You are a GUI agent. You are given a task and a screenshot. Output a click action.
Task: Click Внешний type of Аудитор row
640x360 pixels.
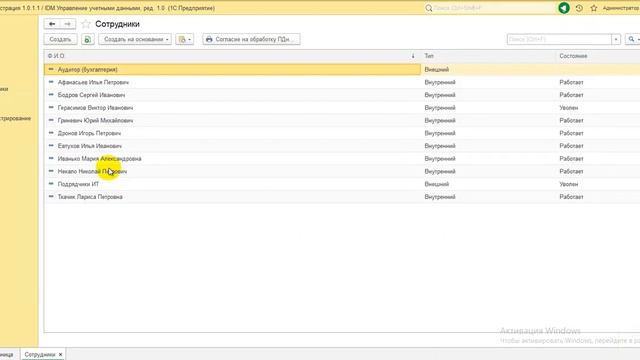(x=436, y=69)
